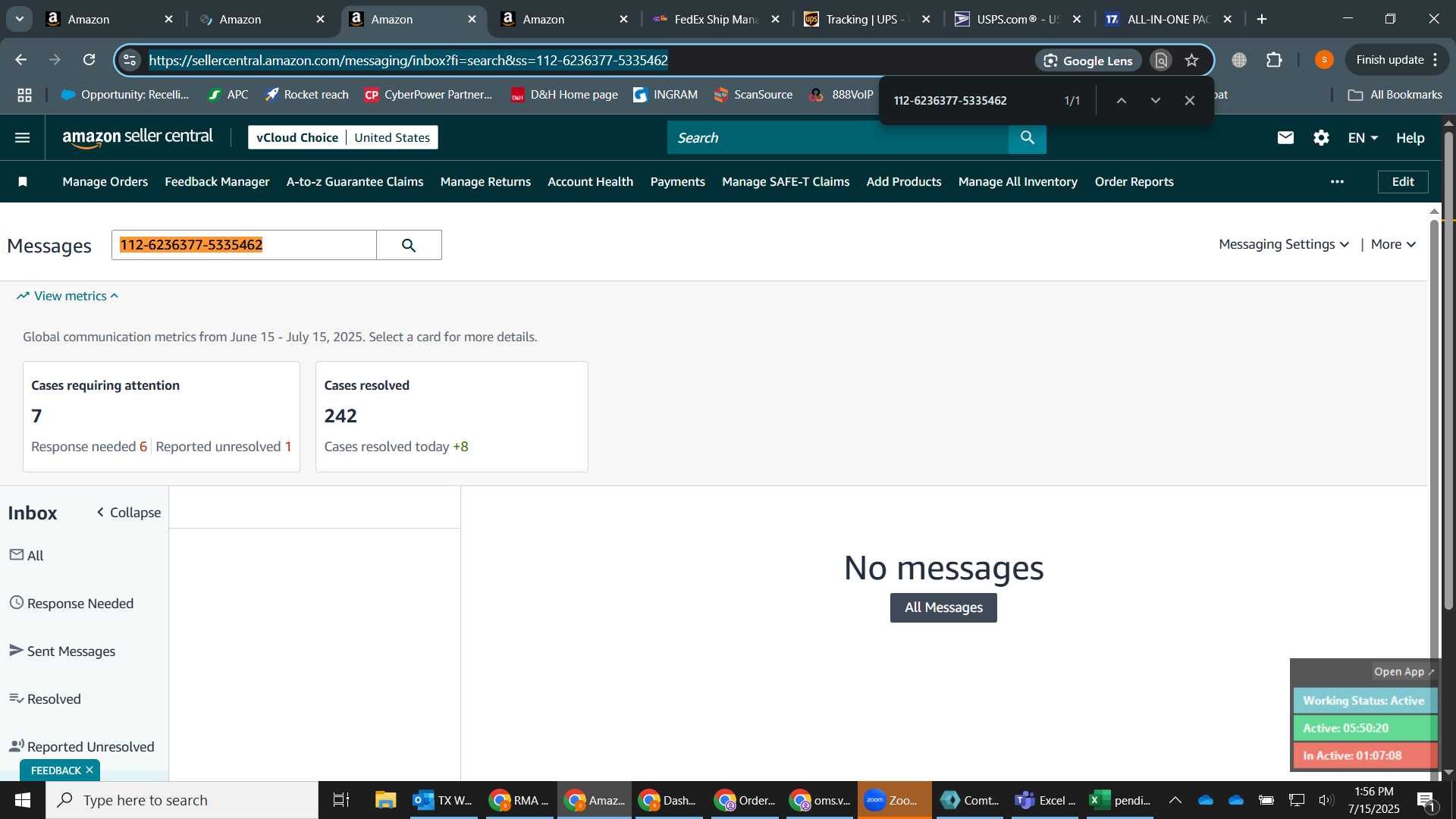Select the Reported Unresolved folder

[81, 746]
